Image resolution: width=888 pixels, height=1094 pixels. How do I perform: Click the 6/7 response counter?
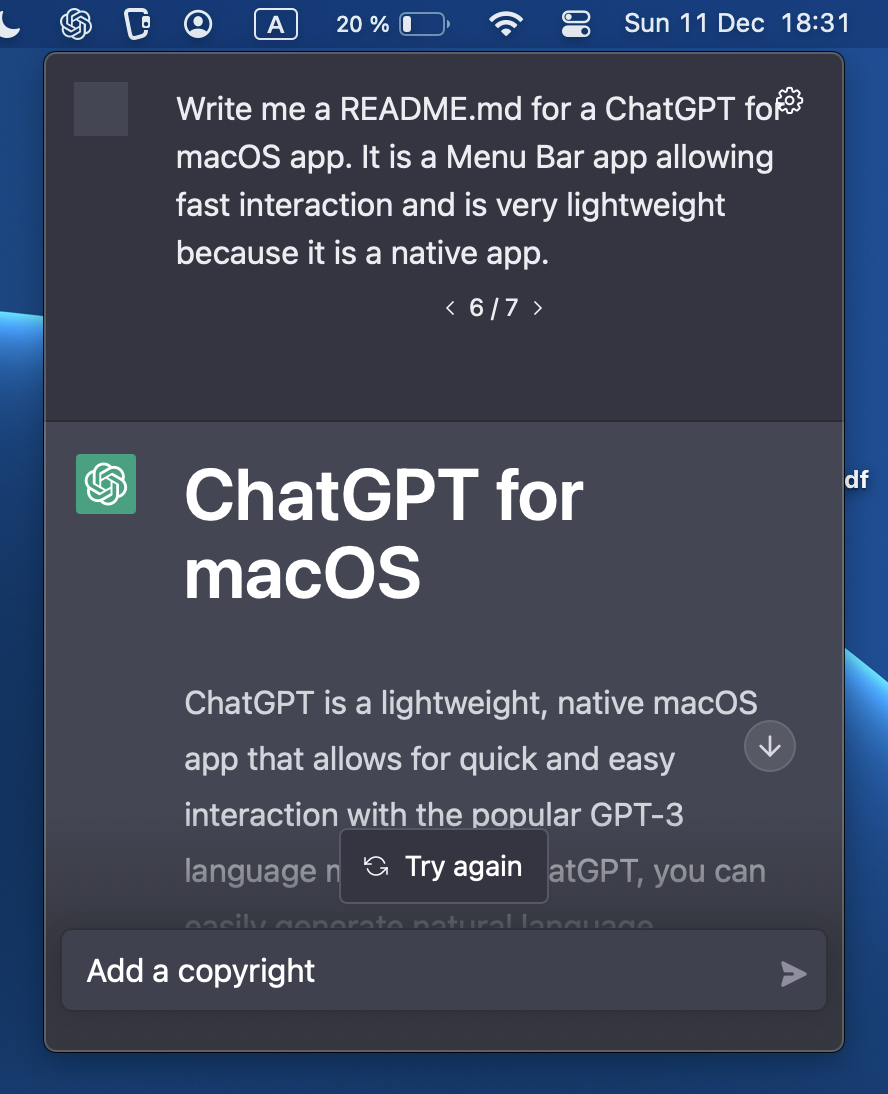coord(493,308)
